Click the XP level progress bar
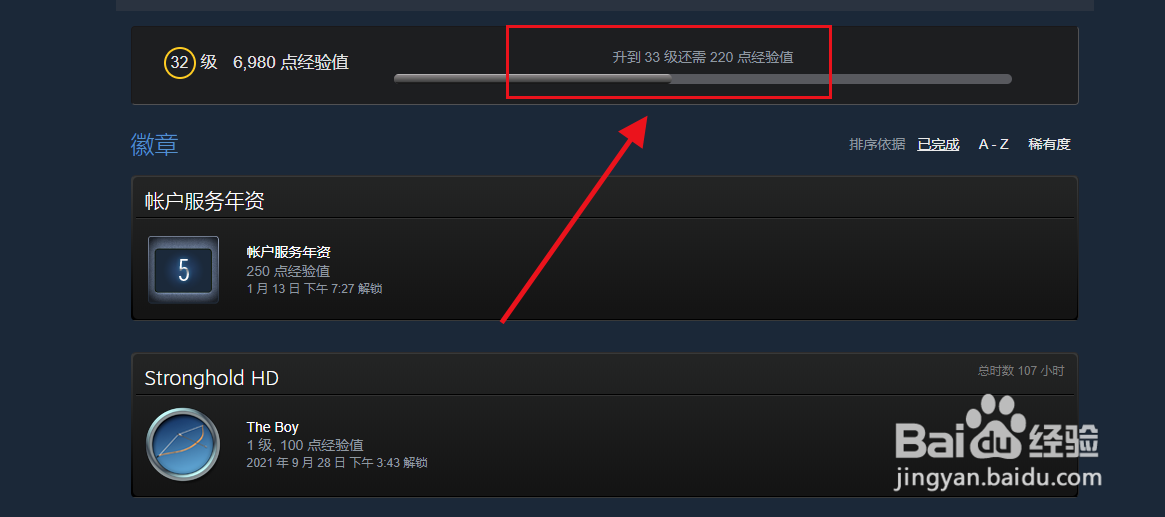 pyautogui.click(x=703, y=79)
